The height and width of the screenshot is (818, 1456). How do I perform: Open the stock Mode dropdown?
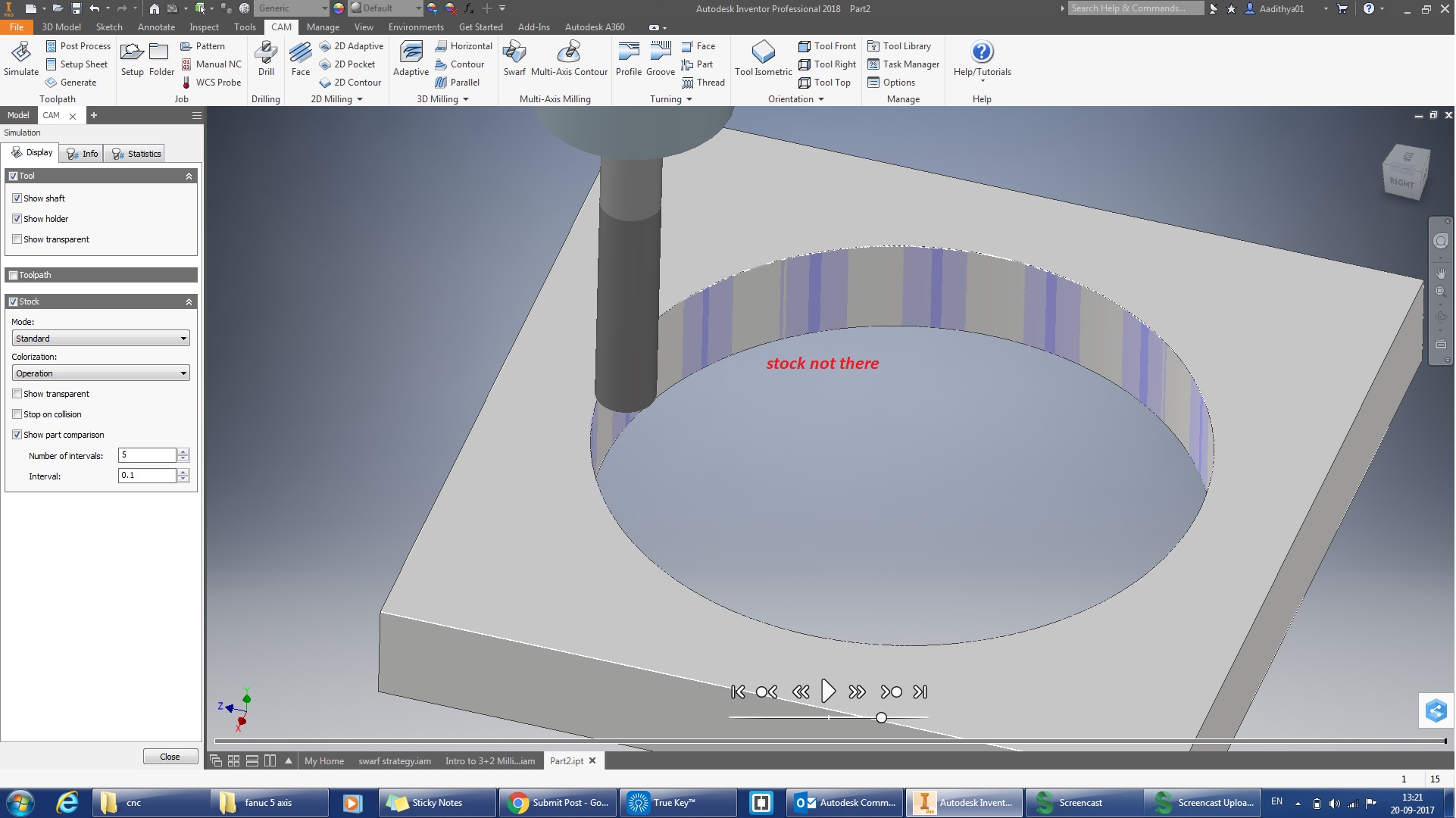[101, 338]
